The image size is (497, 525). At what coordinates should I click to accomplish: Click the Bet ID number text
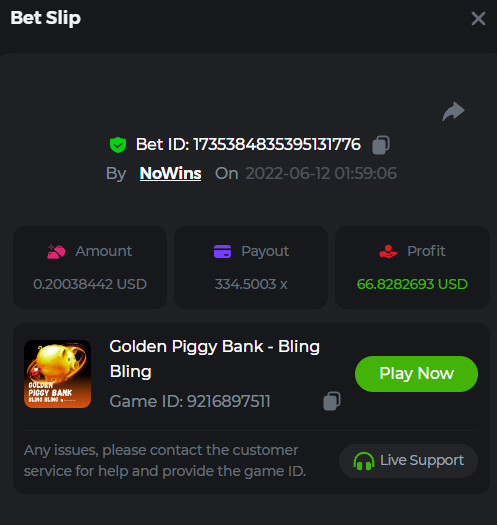277,145
